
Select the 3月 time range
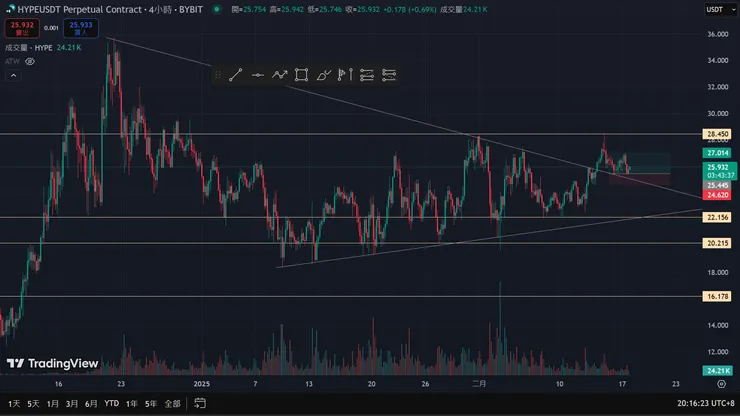click(72, 404)
